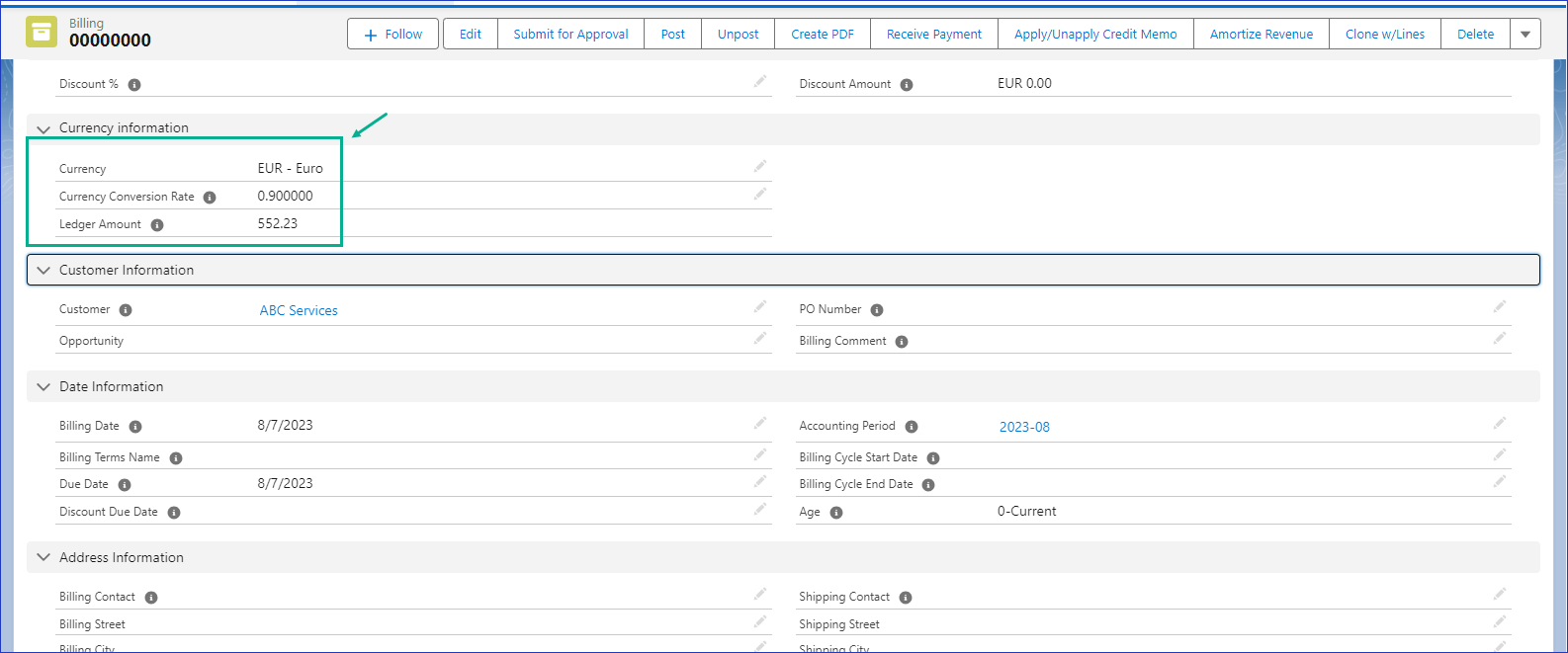Screen dimensions: 1568x653
Task: Click info icon next to Currency Conversion Rate
Action: (210, 198)
